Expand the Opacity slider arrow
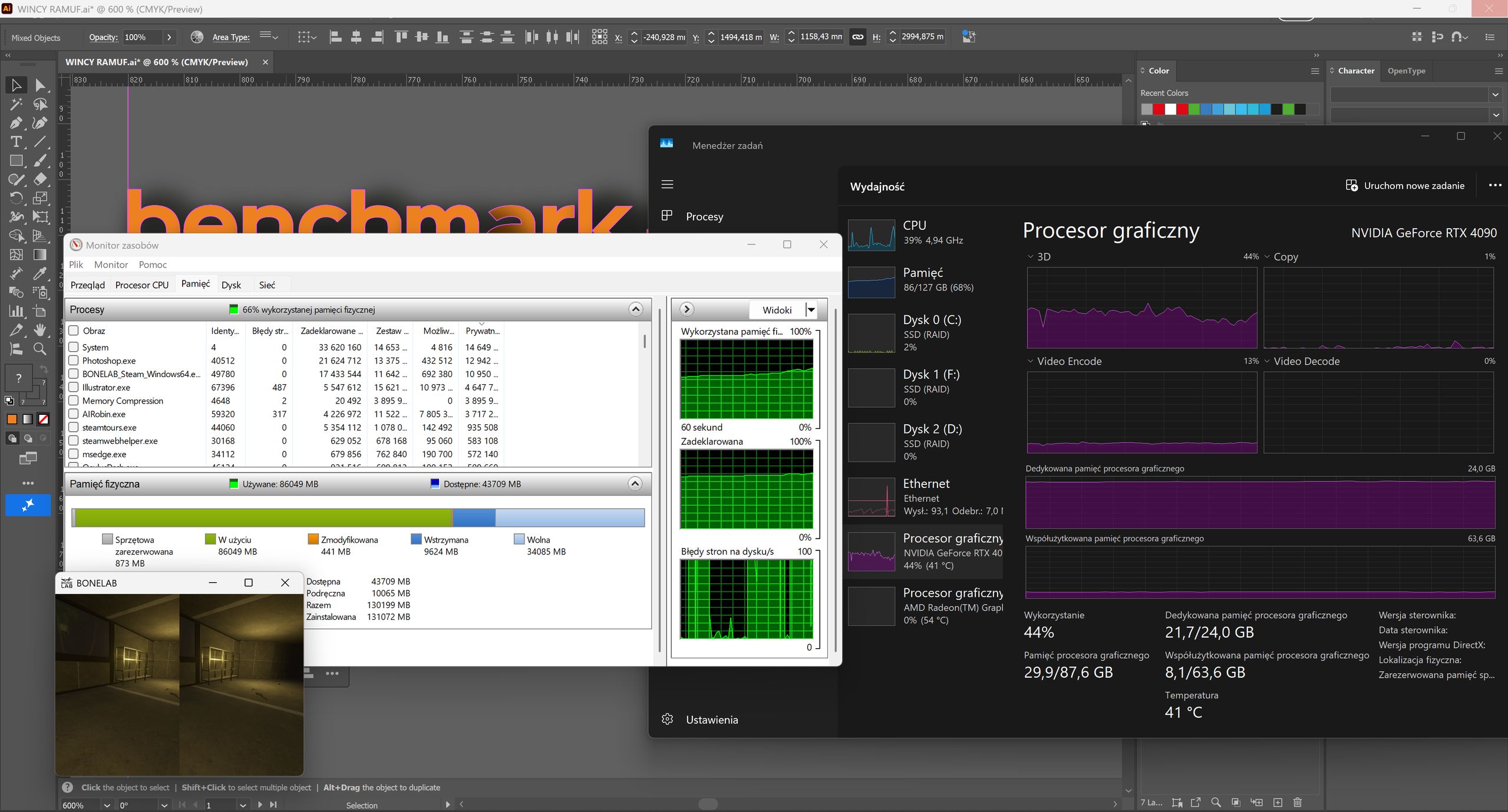Screen dimensions: 1508x812 click(169, 37)
